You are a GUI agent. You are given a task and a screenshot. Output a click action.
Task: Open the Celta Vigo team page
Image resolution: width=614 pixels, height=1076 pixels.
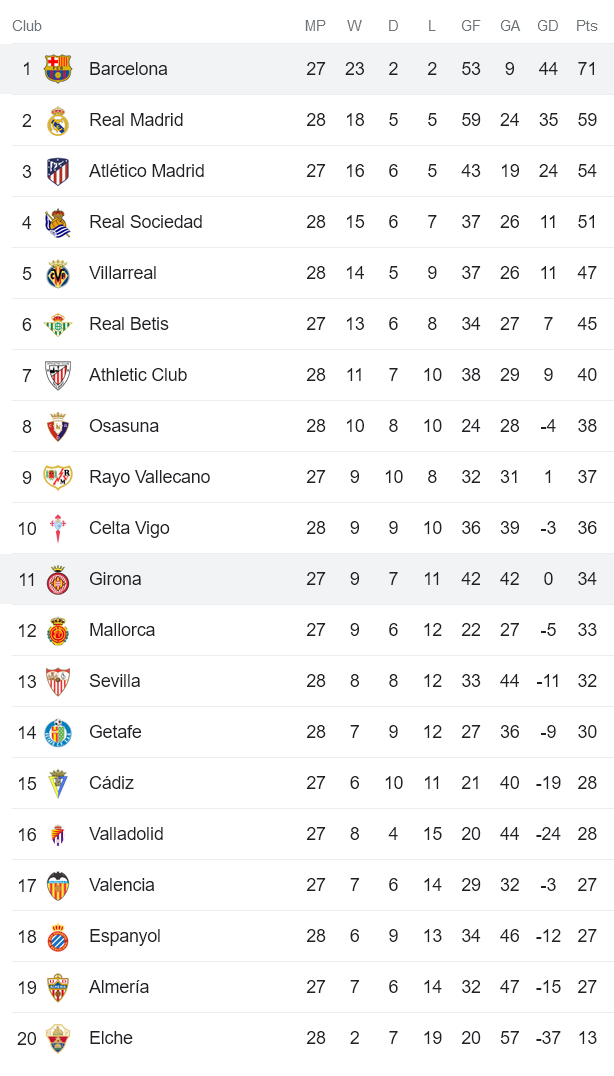pos(129,528)
